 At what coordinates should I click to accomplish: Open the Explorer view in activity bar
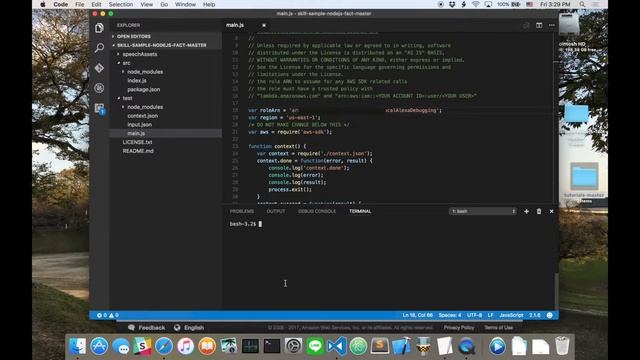click(99, 28)
